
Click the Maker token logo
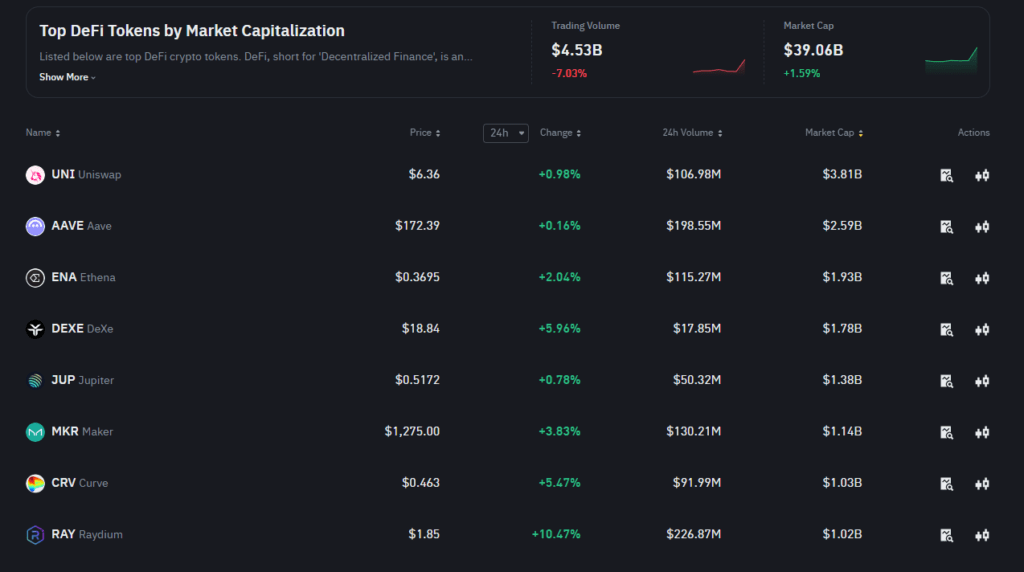tap(35, 432)
